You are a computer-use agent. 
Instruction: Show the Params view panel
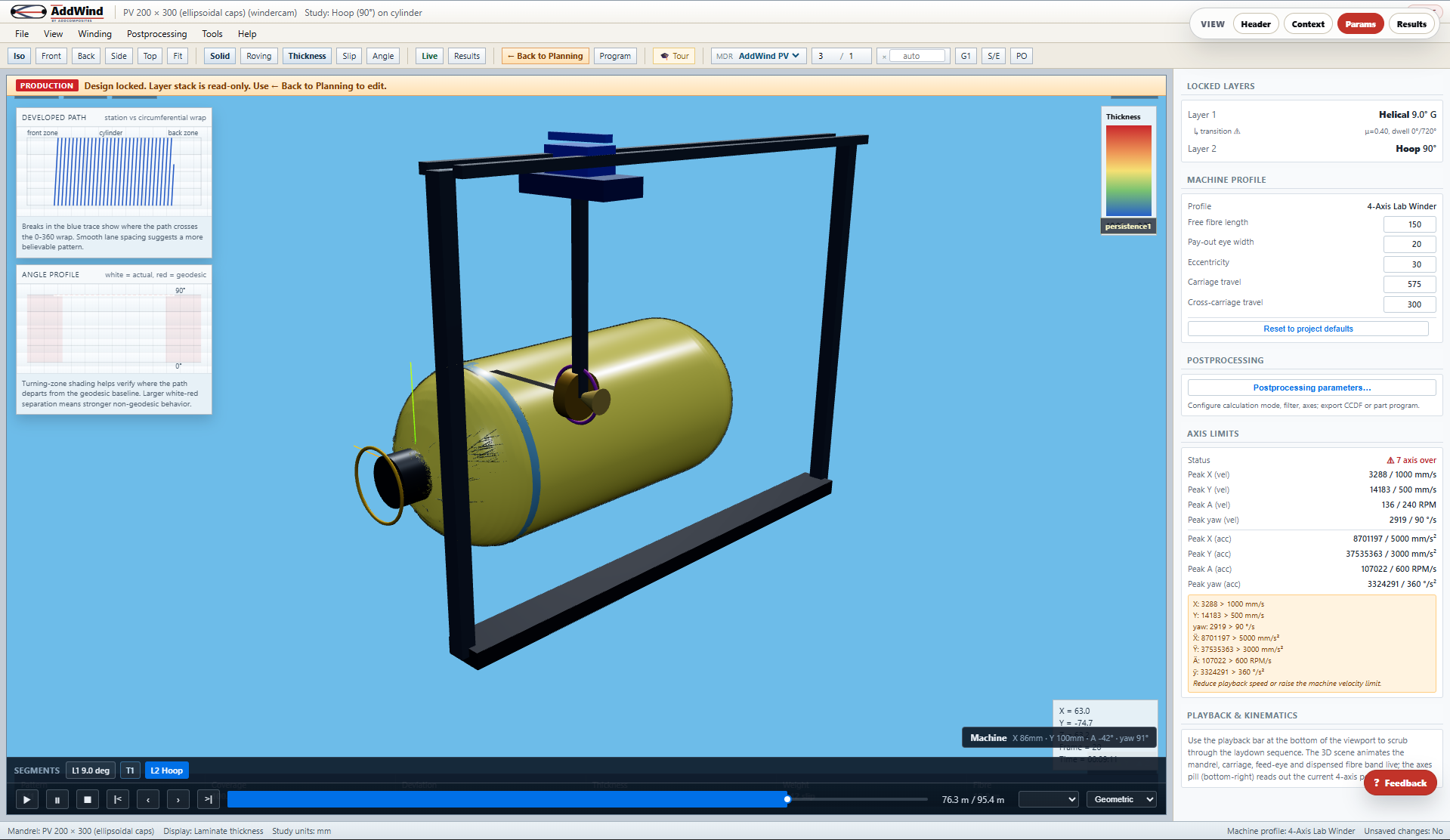tap(1360, 24)
